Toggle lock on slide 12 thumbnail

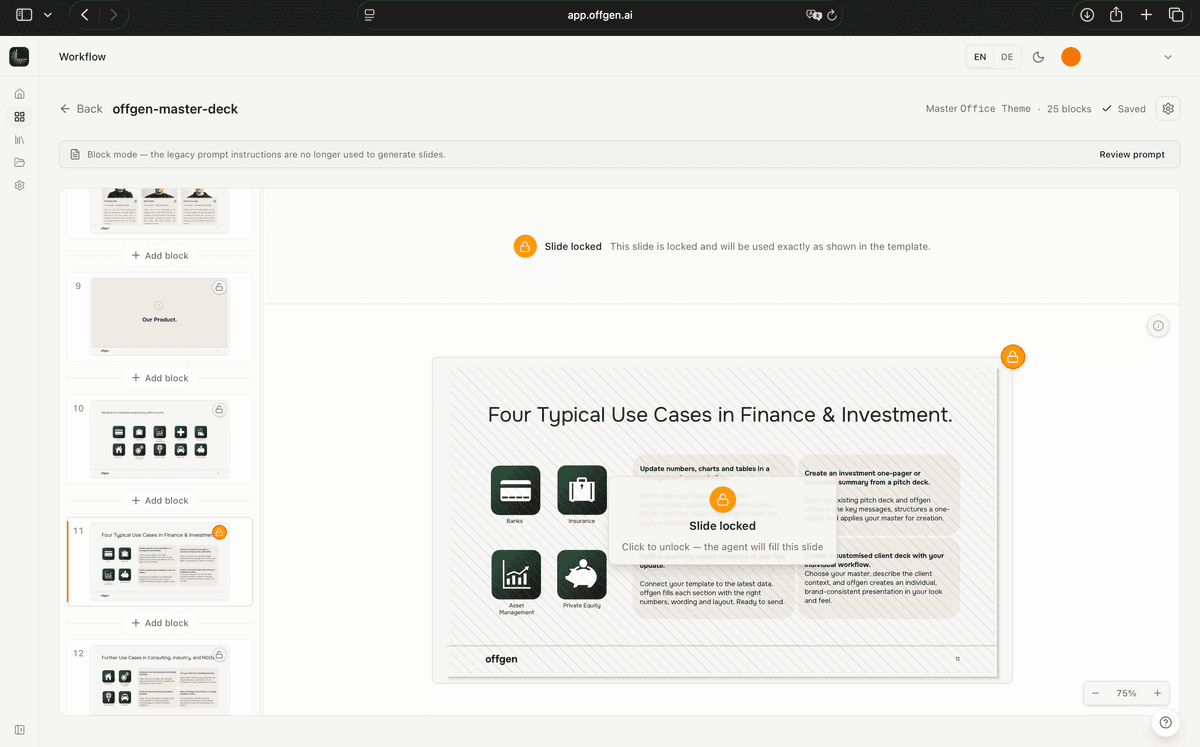tap(219, 655)
